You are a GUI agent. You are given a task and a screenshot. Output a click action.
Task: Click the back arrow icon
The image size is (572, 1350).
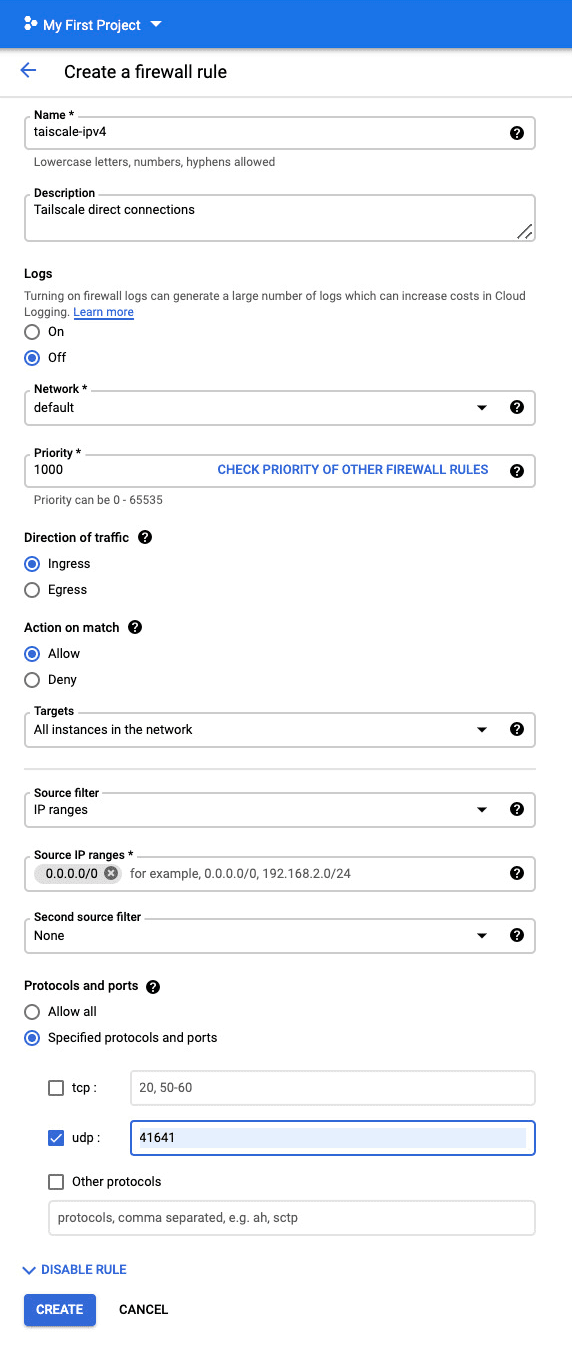pyautogui.click(x=28, y=71)
